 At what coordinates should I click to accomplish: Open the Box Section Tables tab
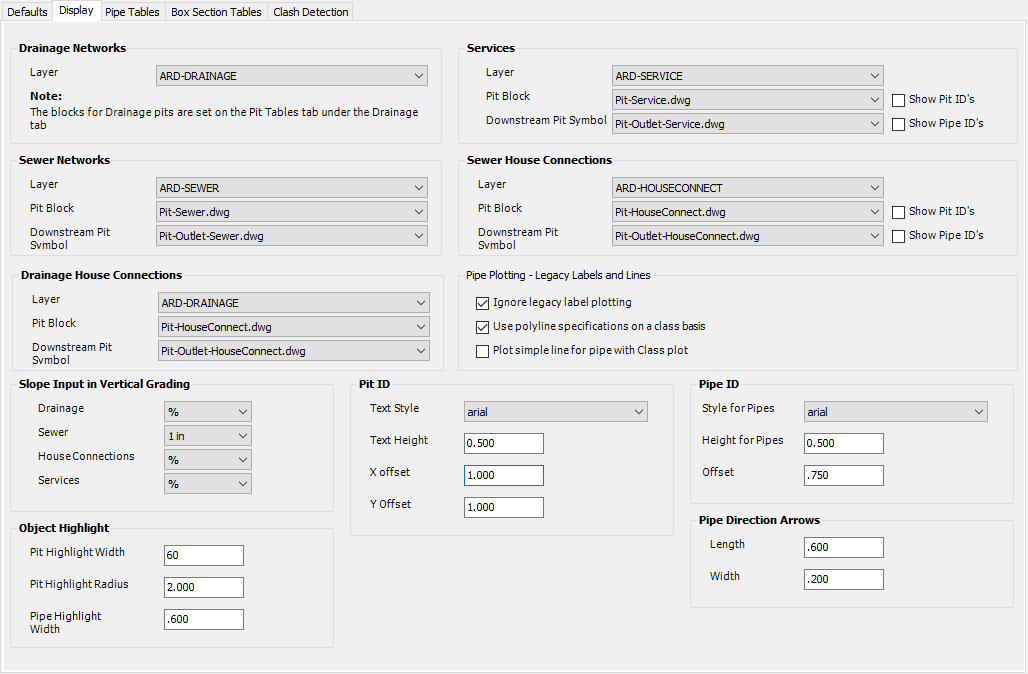click(x=216, y=12)
